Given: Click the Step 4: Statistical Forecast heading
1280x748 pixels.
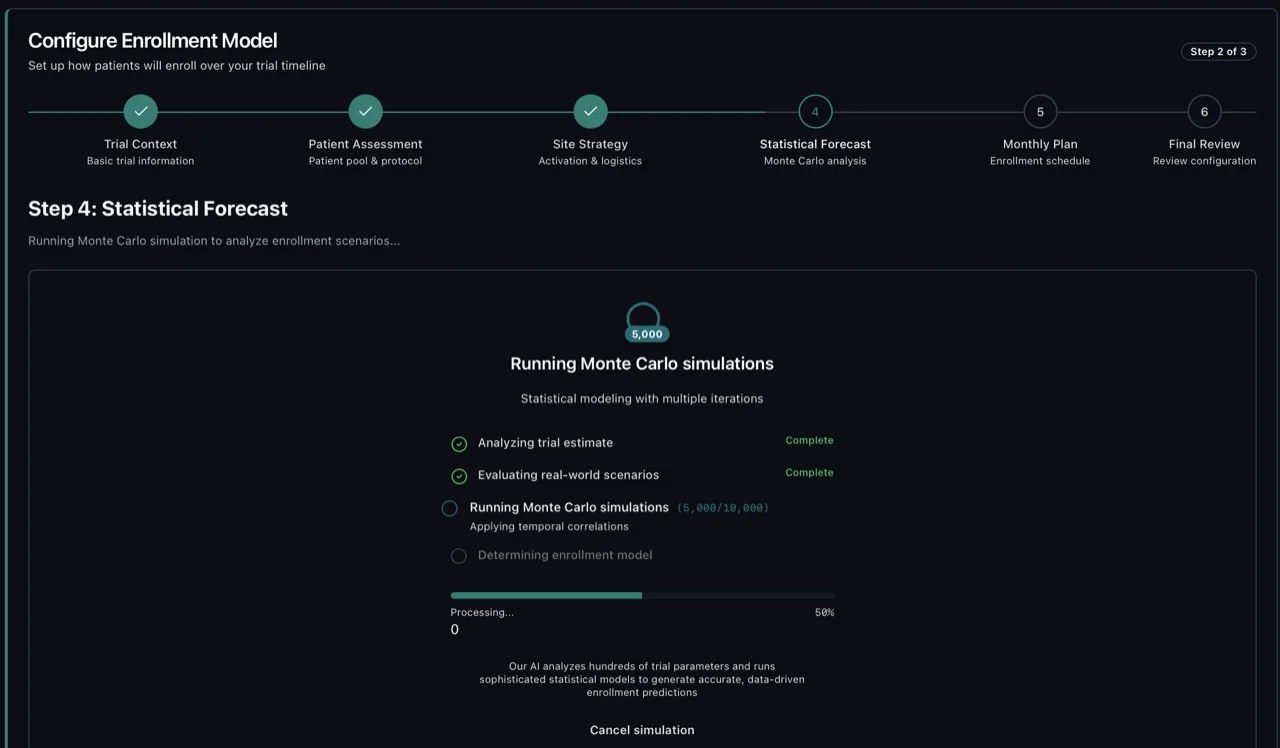Looking at the screenshot, I should coord(158,209).
